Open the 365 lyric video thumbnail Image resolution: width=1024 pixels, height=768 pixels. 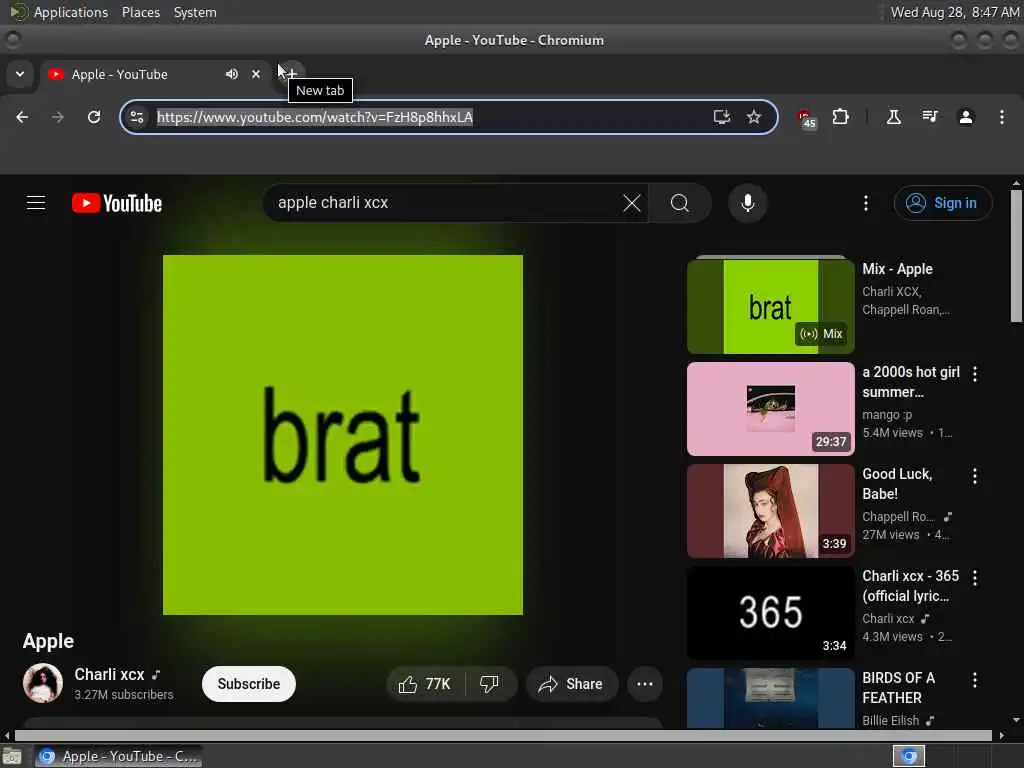point(771,613)
